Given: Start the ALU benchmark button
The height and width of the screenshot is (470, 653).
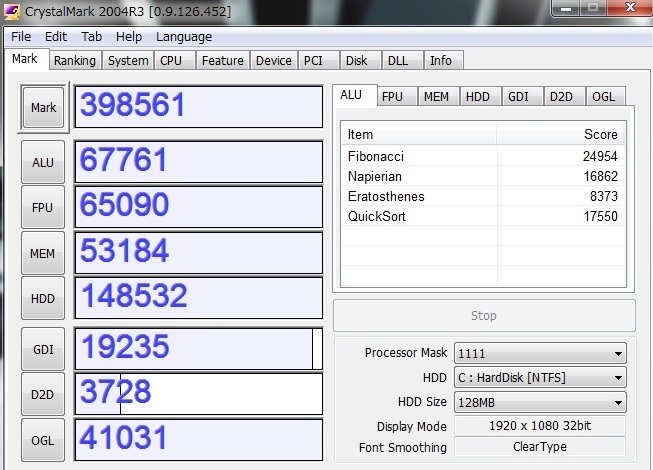Looking at the screenshot, I should point(43,162).
